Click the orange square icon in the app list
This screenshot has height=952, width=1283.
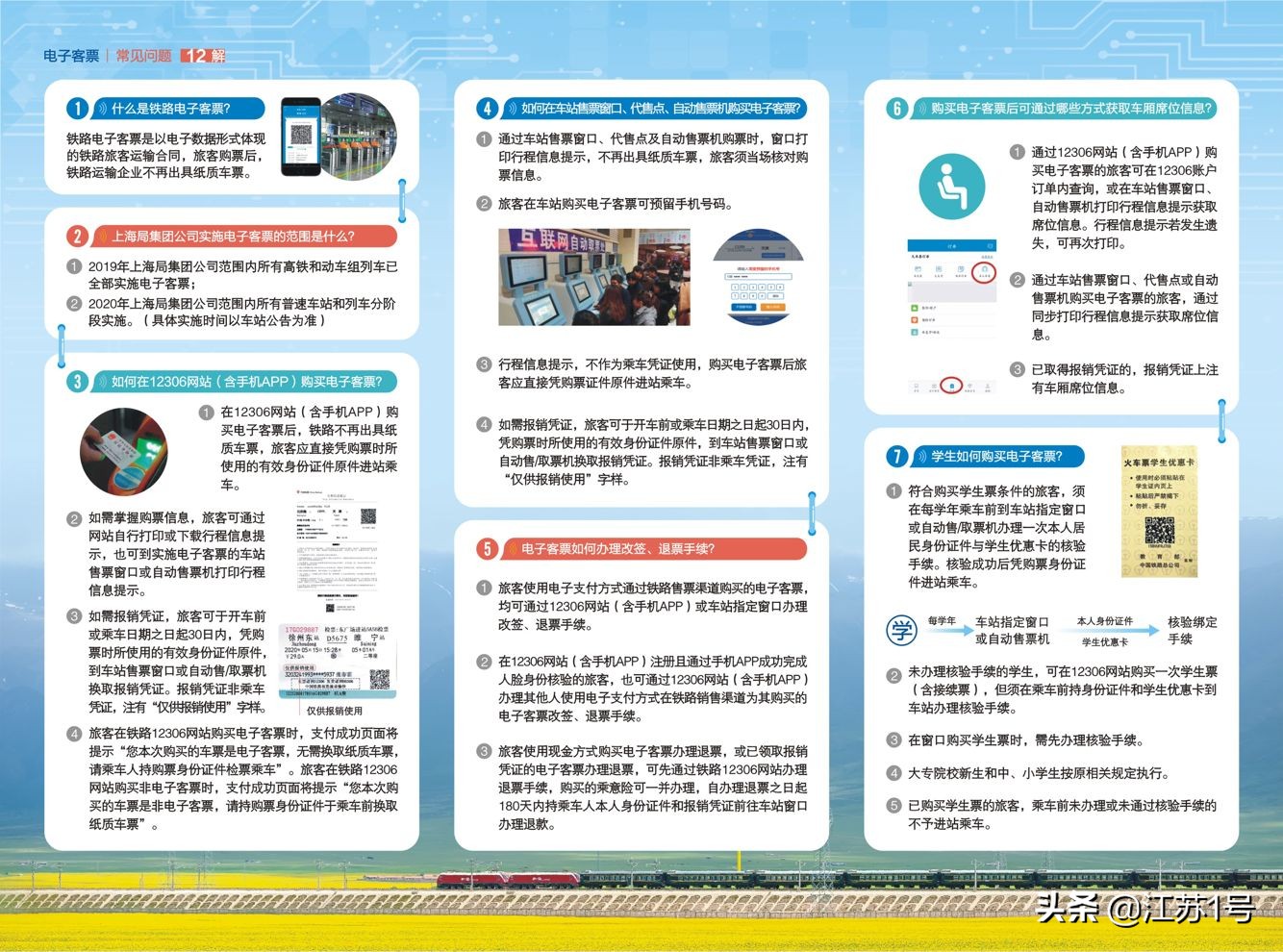[x=915, y=319]
